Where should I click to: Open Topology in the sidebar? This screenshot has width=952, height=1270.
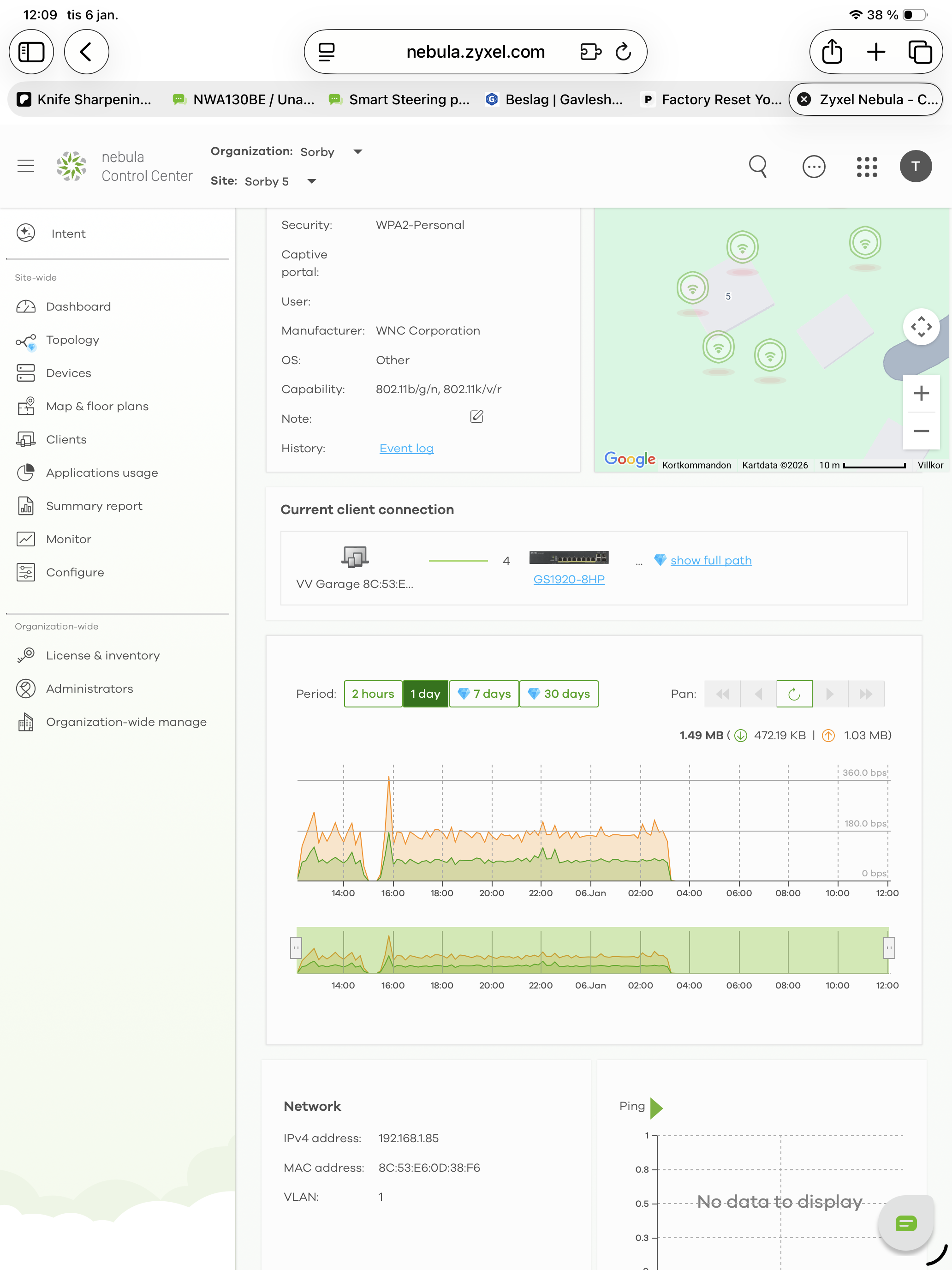pos(72,340)
